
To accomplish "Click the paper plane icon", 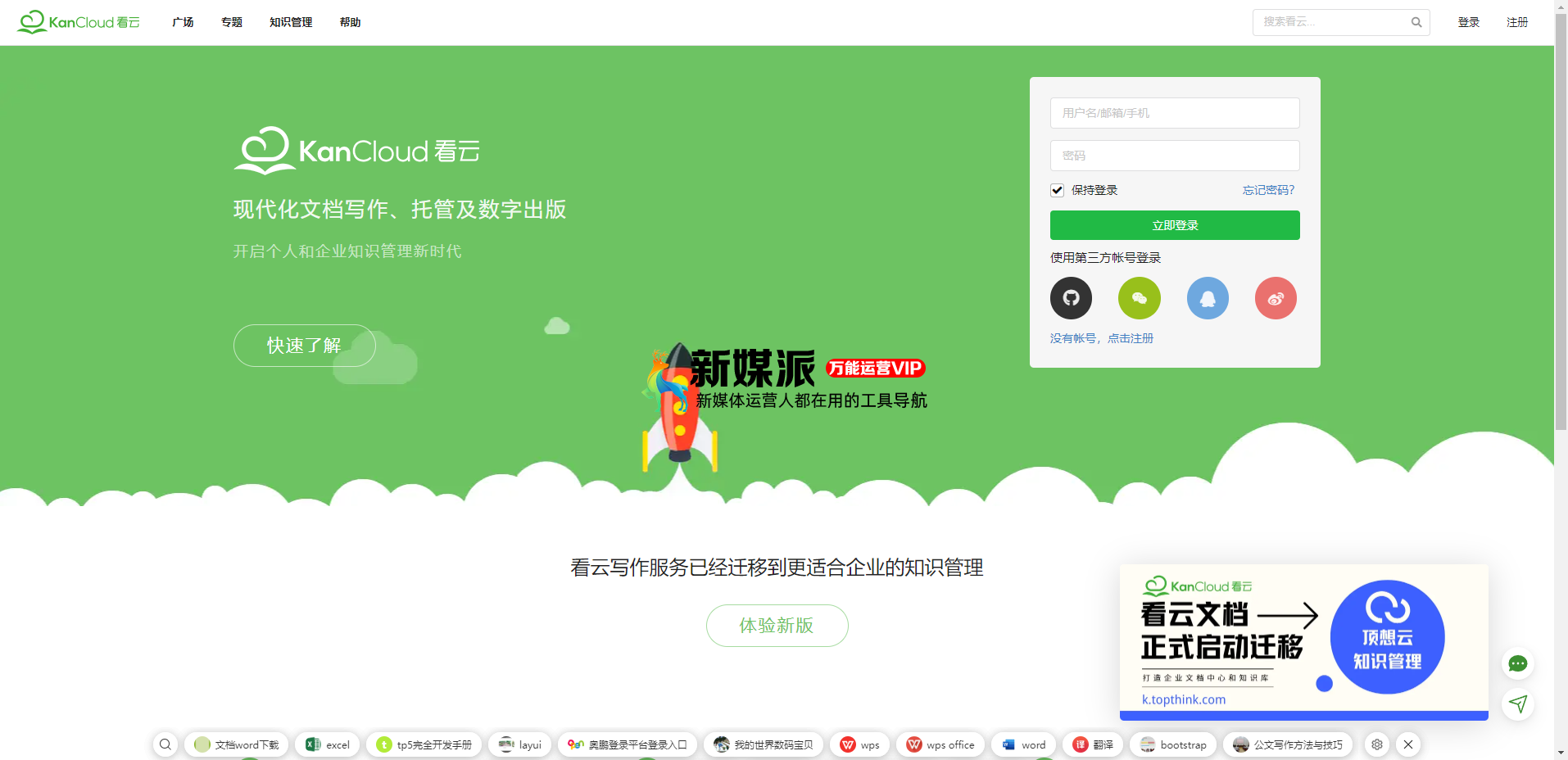I will [1518, 704].
